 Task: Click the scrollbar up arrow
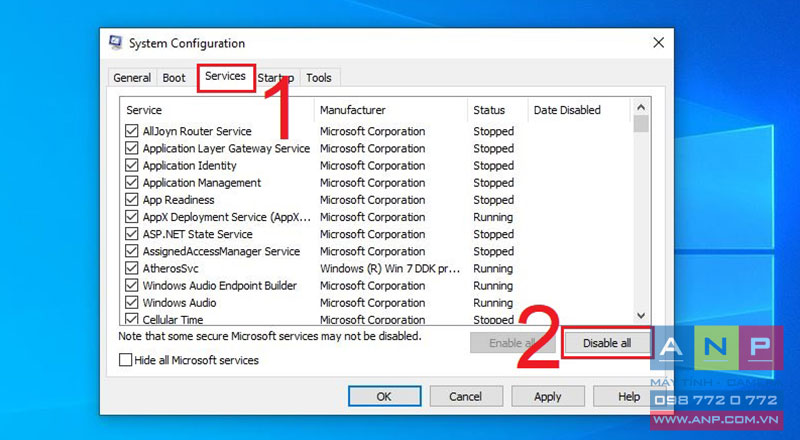(641, 107)
